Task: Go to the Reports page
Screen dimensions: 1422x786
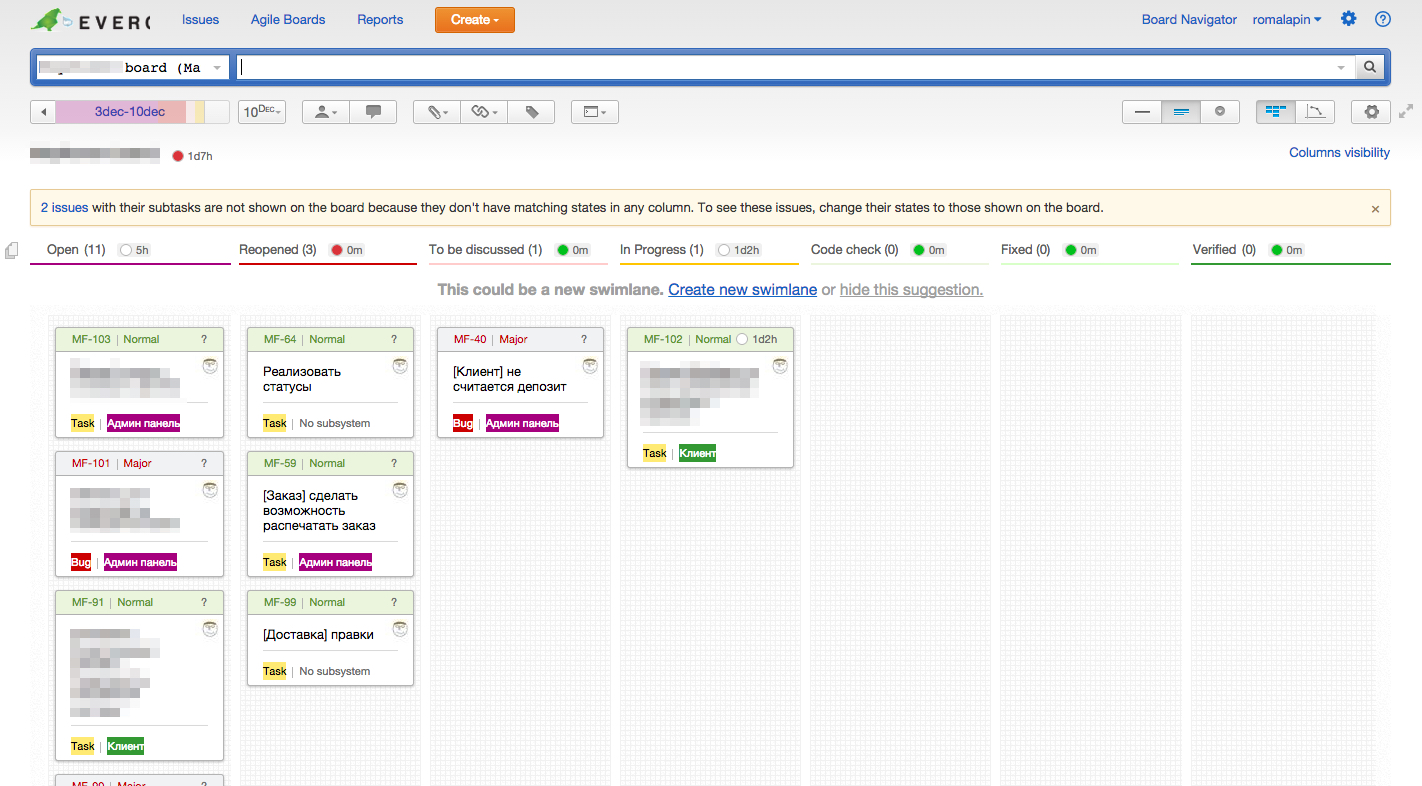Action: click(x=380, y=19)
